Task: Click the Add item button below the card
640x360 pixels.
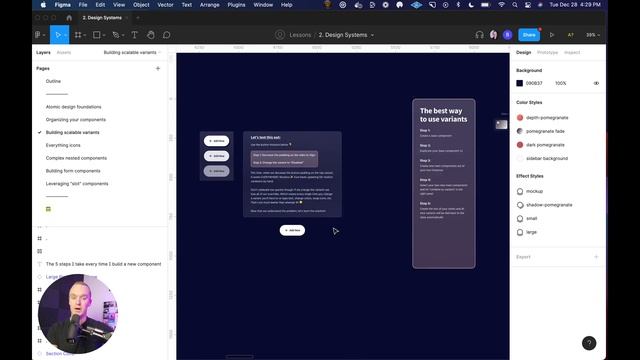Action: click(x=292, y=230)
